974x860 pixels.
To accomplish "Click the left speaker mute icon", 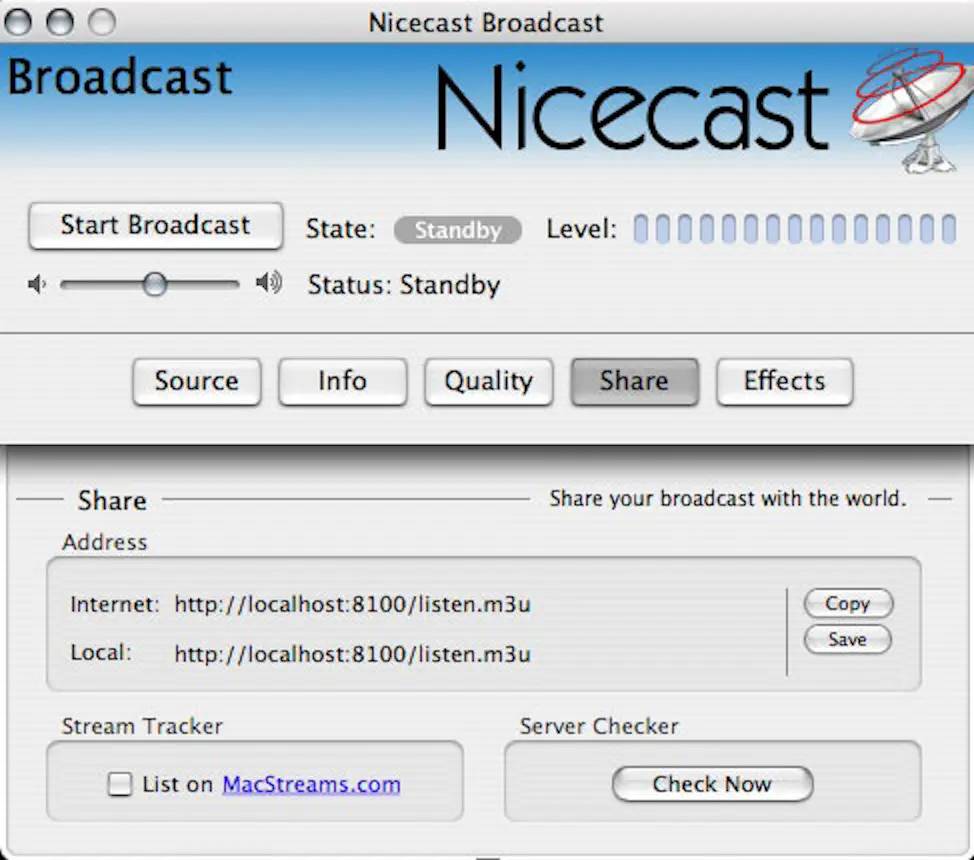I will tap(36, 283).
